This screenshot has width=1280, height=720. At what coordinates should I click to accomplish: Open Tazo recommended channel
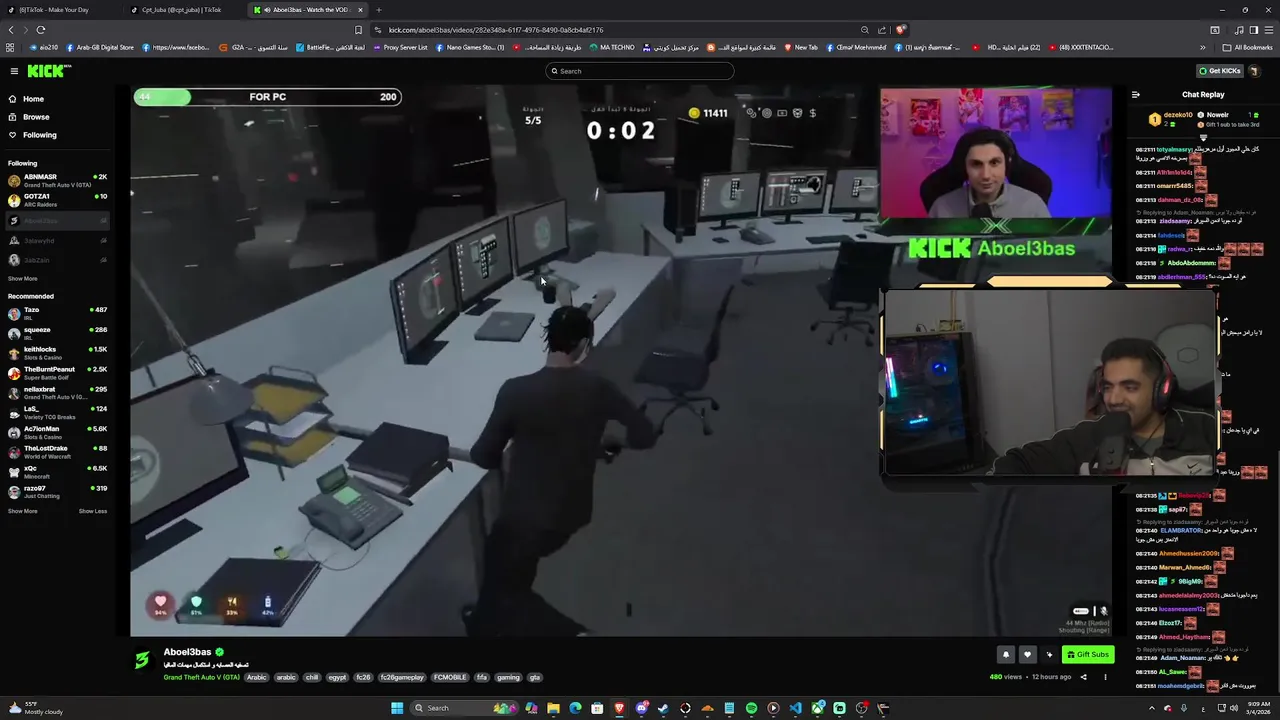pos(58,314)
